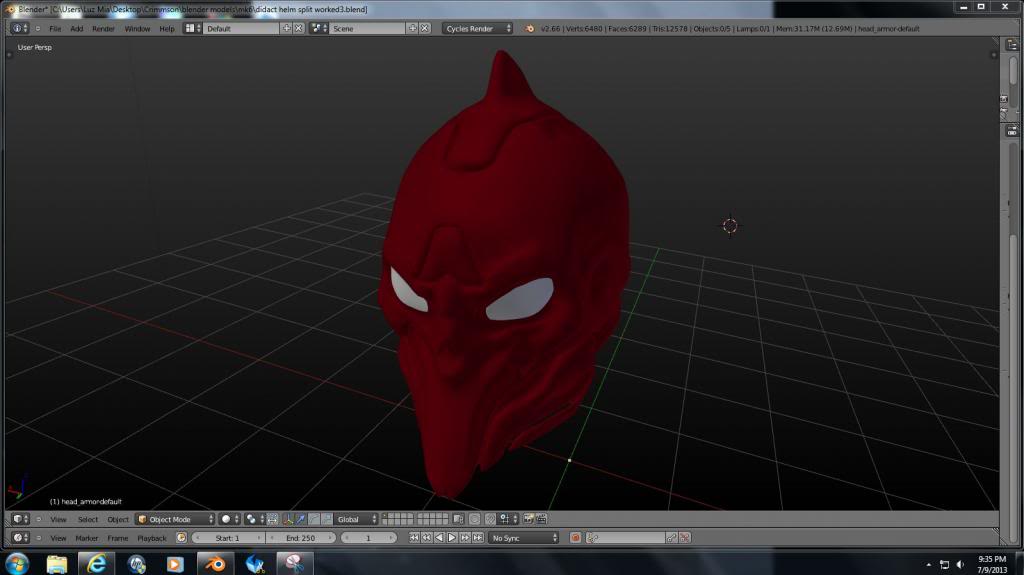Viewport: 1024px width, 575px height.
Task: Open the Render menu
Action: 103,28
